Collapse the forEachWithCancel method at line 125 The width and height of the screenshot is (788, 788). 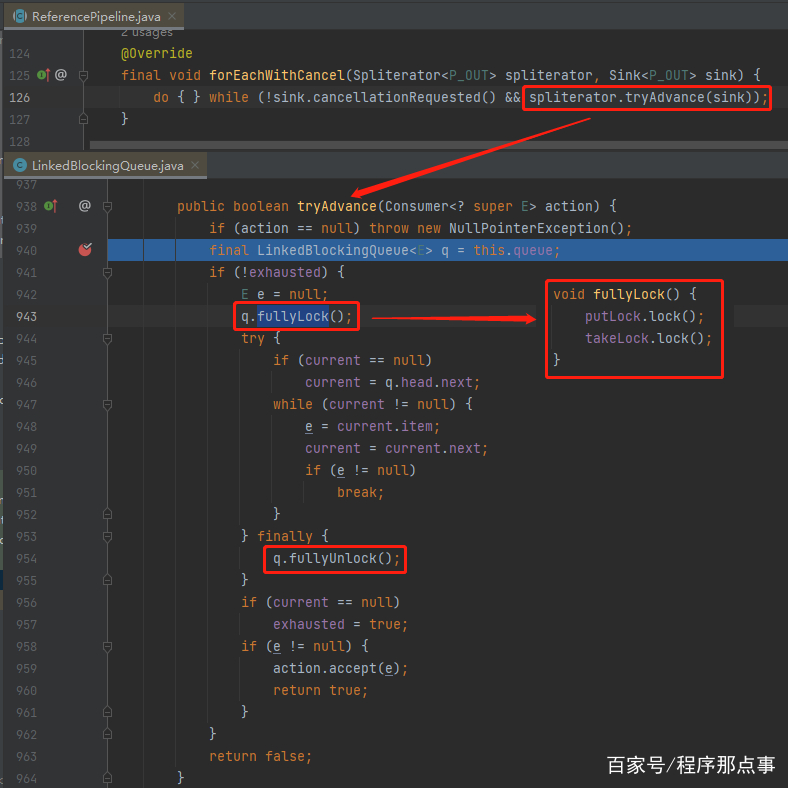click(x=83, y=75)
